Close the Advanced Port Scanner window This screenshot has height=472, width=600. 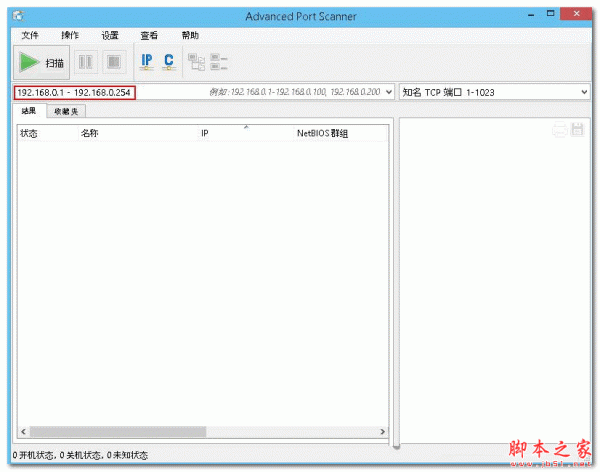coord(576,14)
